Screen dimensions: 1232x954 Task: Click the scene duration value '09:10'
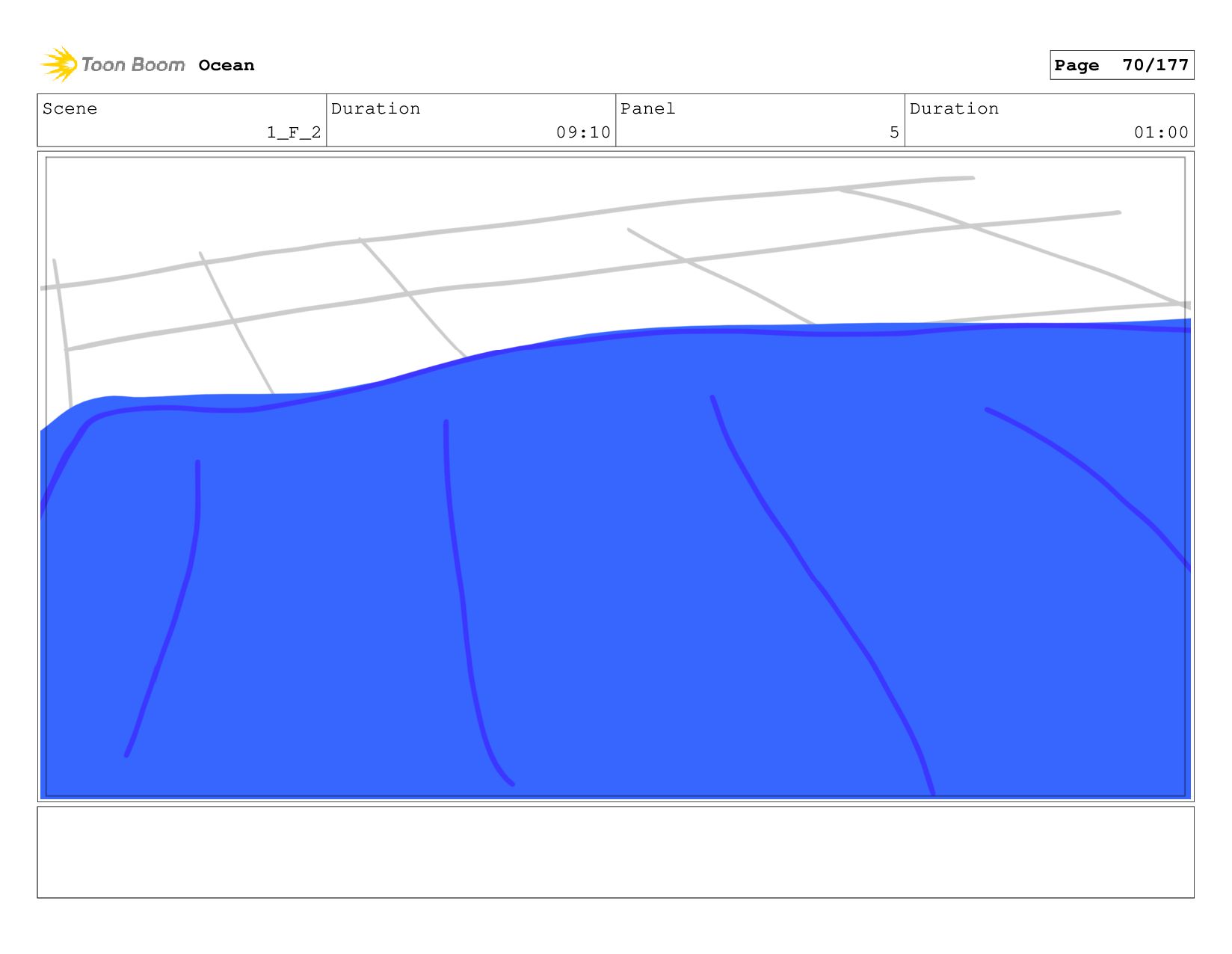click(x=583, y=132)
